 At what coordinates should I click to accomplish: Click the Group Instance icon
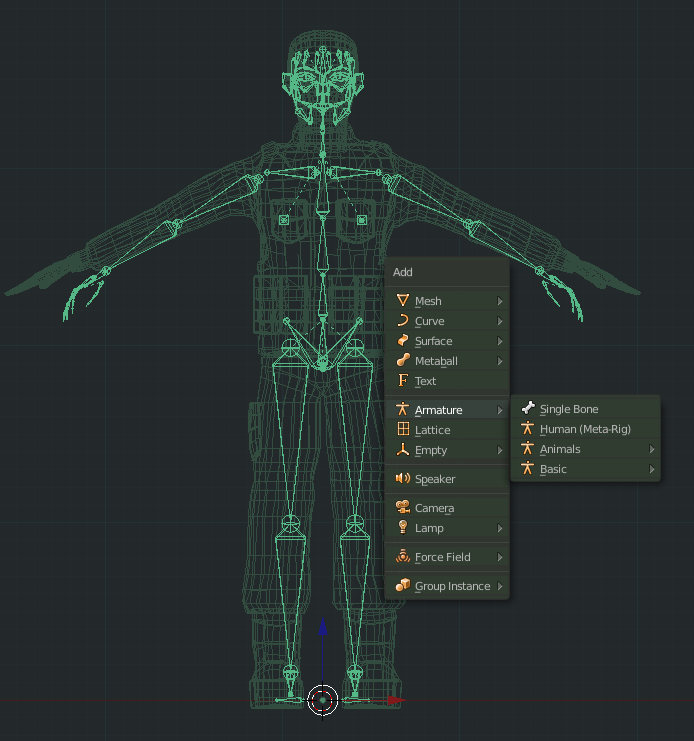click(x=403, y=585)
